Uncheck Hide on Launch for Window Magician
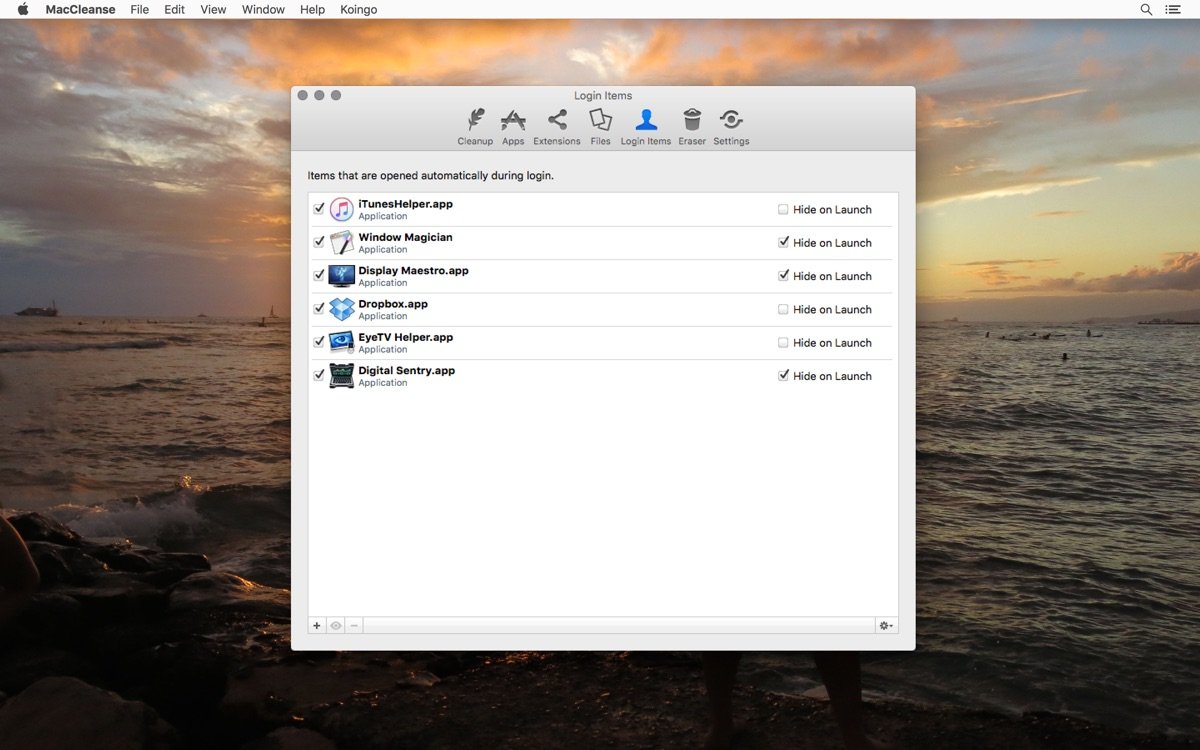 [x=784, y=242]
